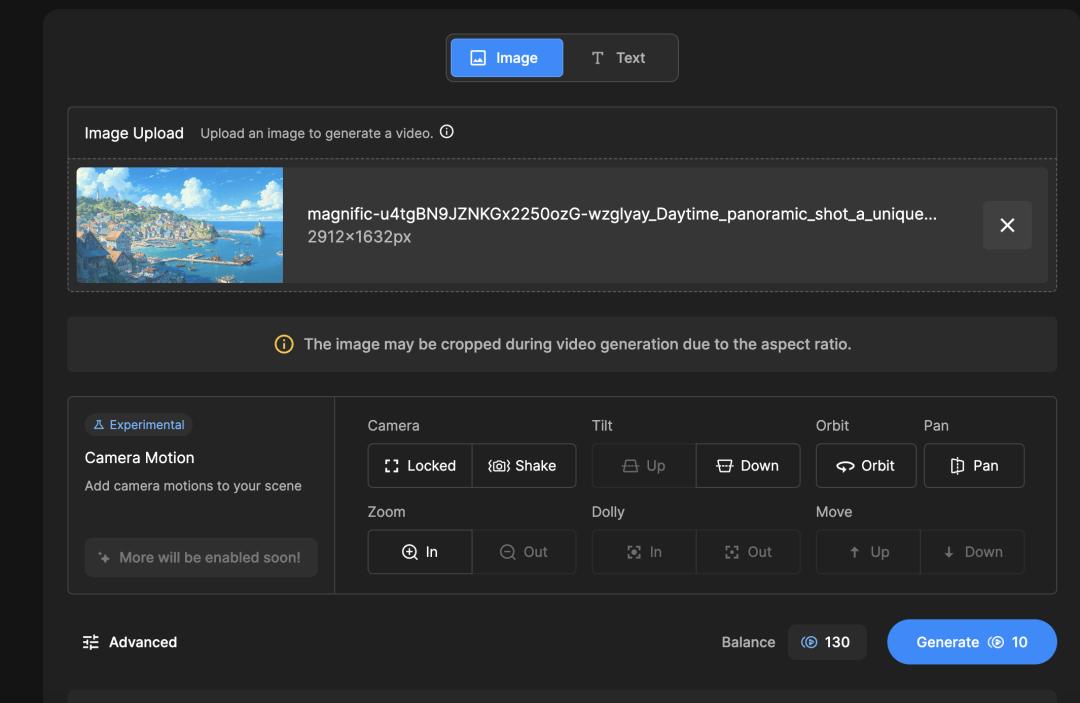Click the Generate button
The height and width of the screenshot is (703, 1080).
tap(971, 642)
